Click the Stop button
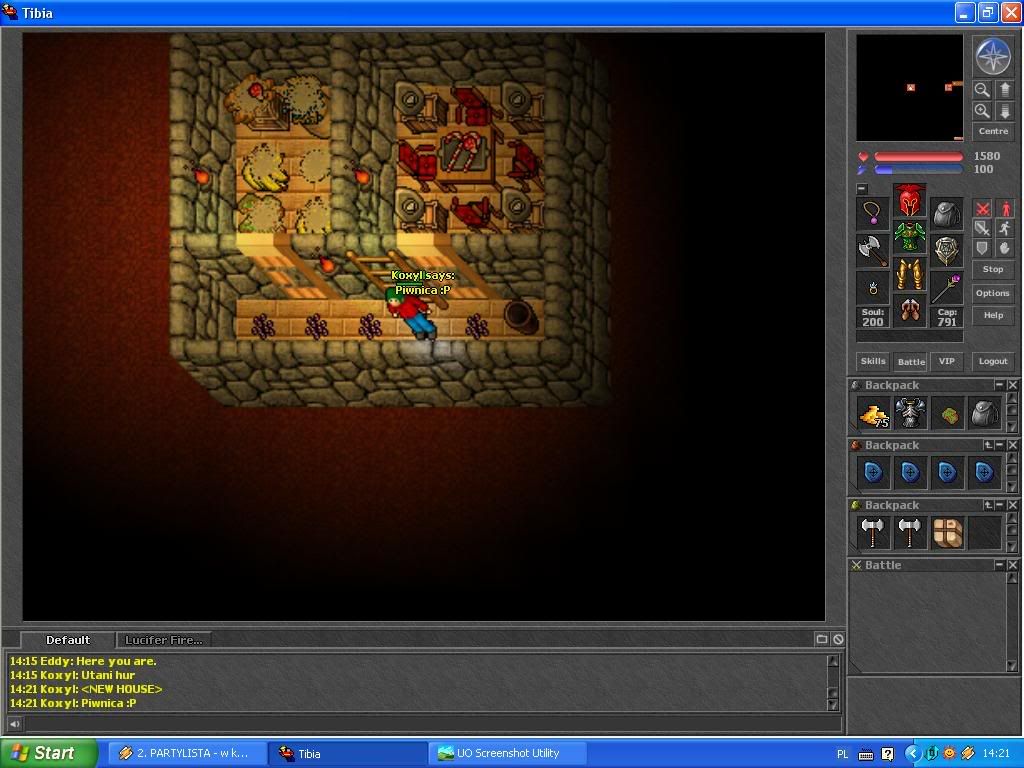1024x768 pixels. pyautogui.click(x=993, y=269)
